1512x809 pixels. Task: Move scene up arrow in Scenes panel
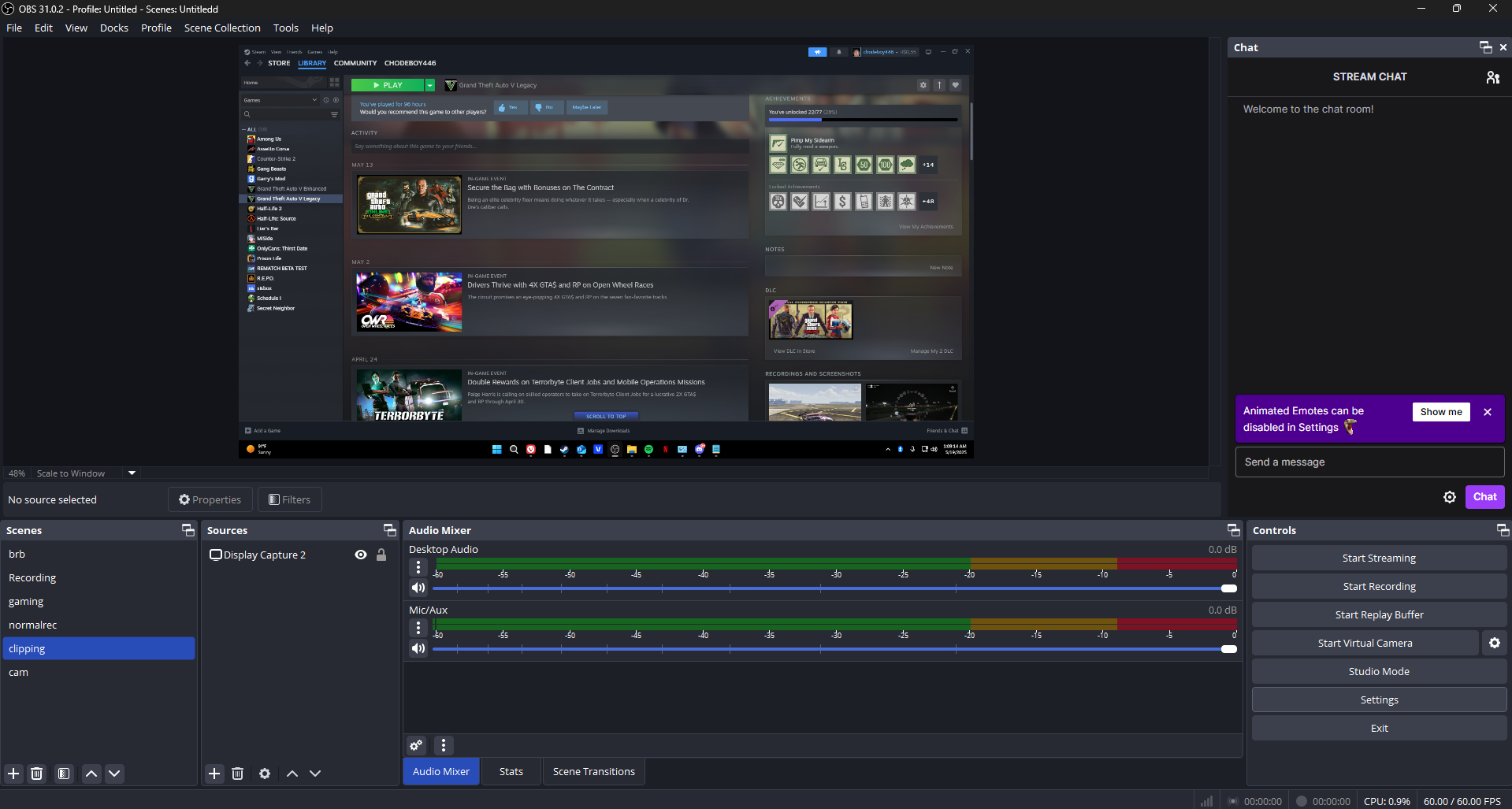(x=91, y=774)
